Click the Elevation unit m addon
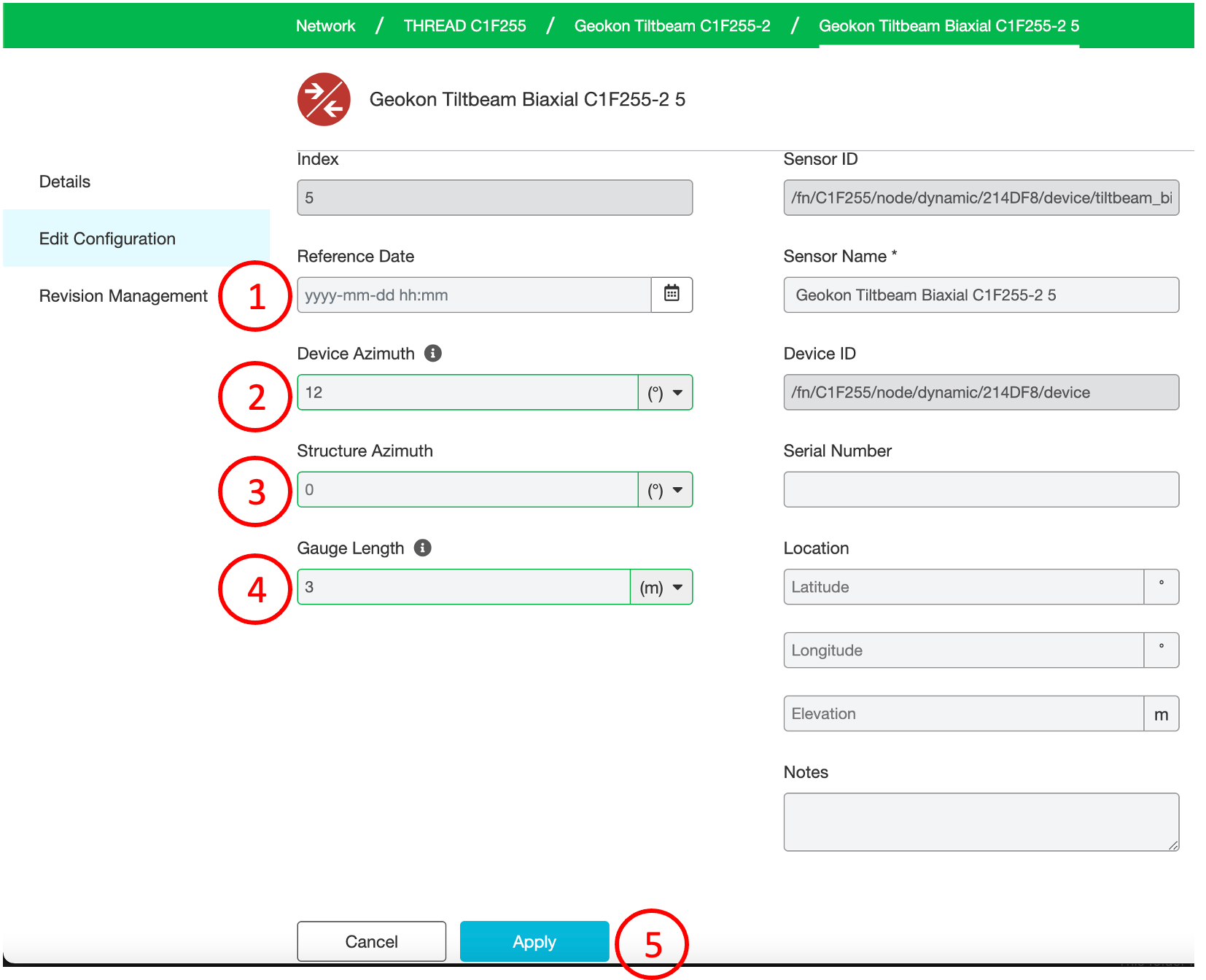This screenshot has width=1206, height=980. pos(1162,713)
